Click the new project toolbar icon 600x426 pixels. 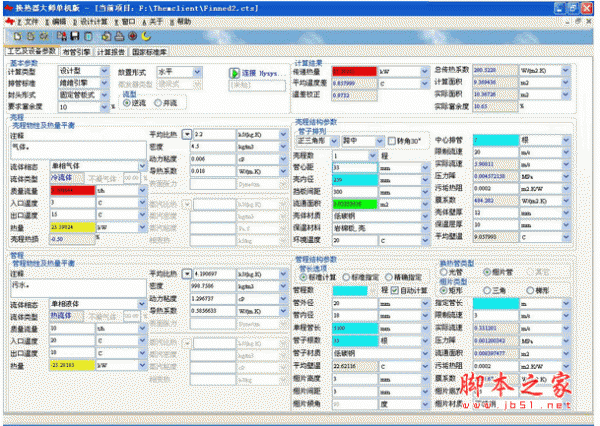click(17, 36)
